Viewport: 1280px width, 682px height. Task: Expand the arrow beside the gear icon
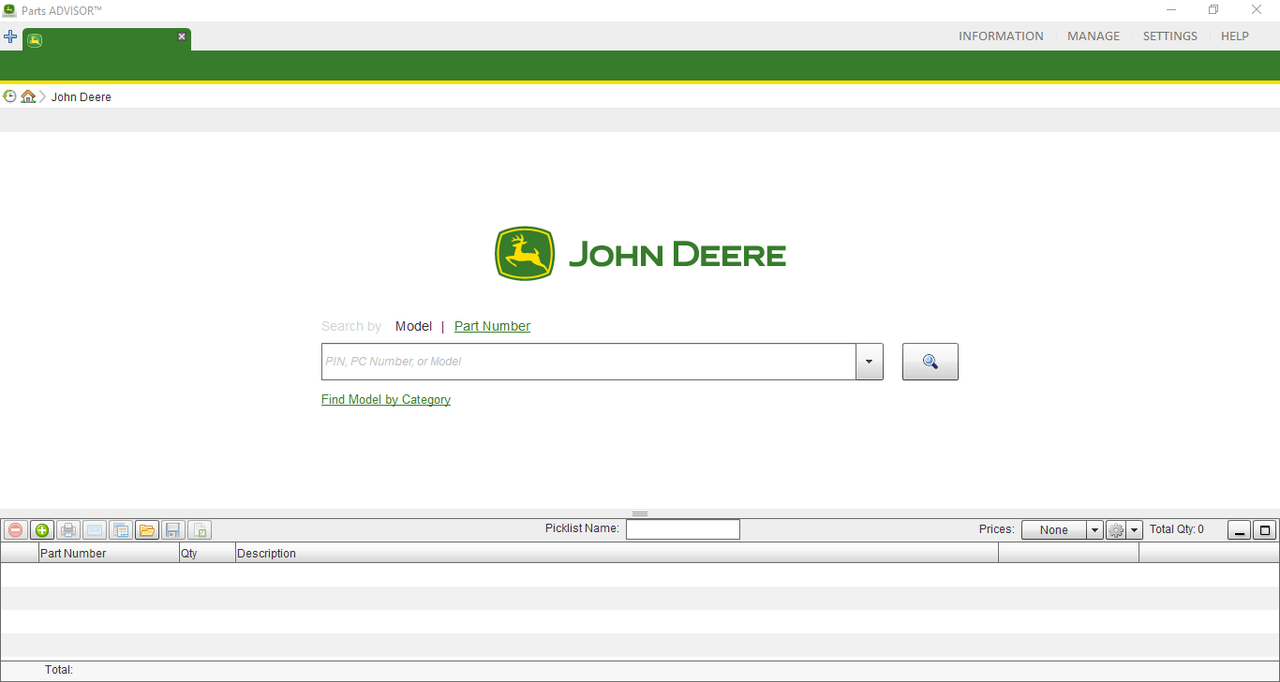(1135, 530)
